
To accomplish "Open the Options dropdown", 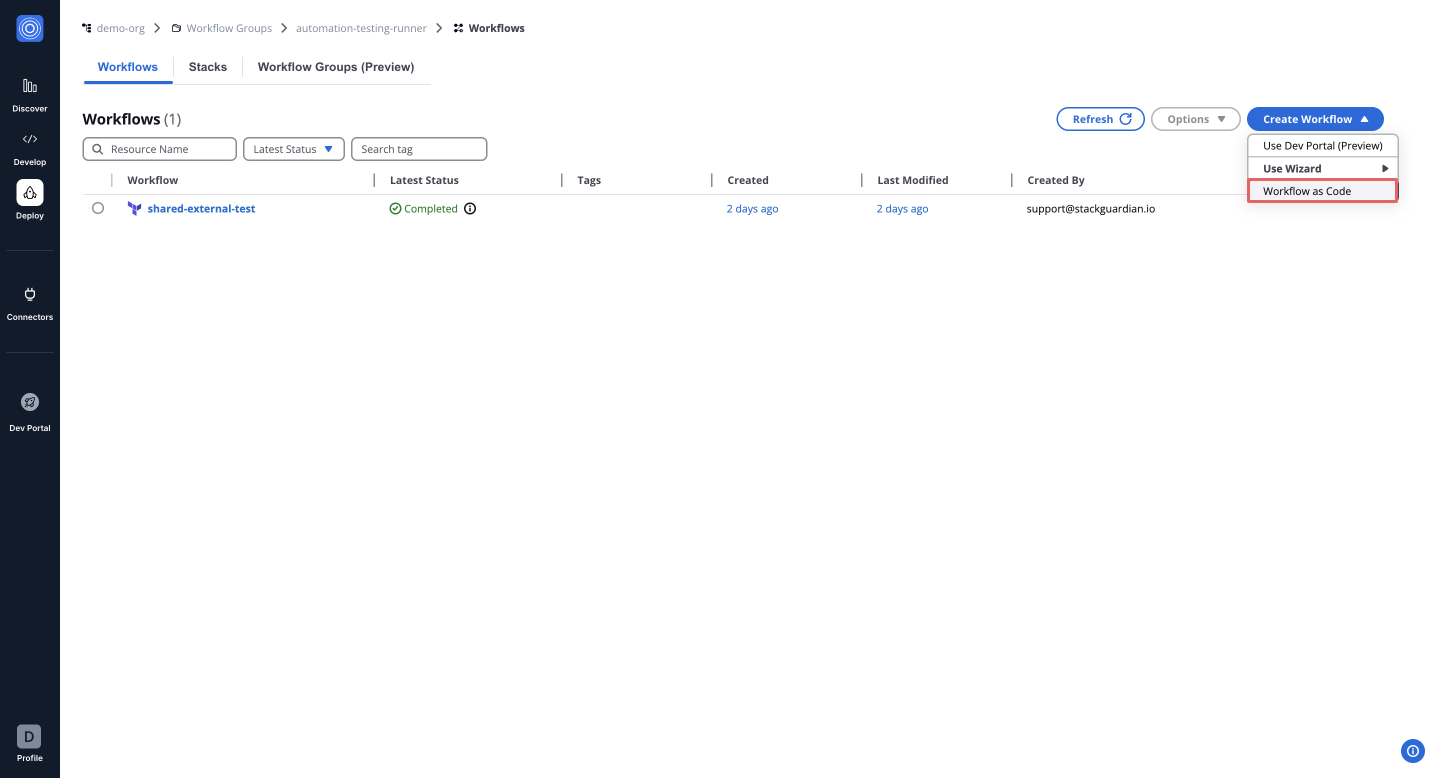I will click(x=1196, y=119).
